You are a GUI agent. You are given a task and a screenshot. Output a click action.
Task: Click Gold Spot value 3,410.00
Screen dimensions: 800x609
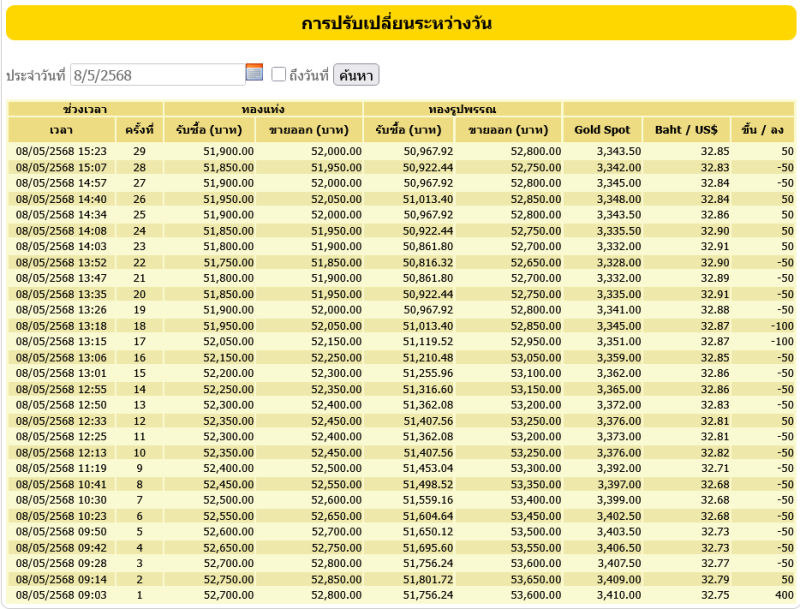[619, 595]
